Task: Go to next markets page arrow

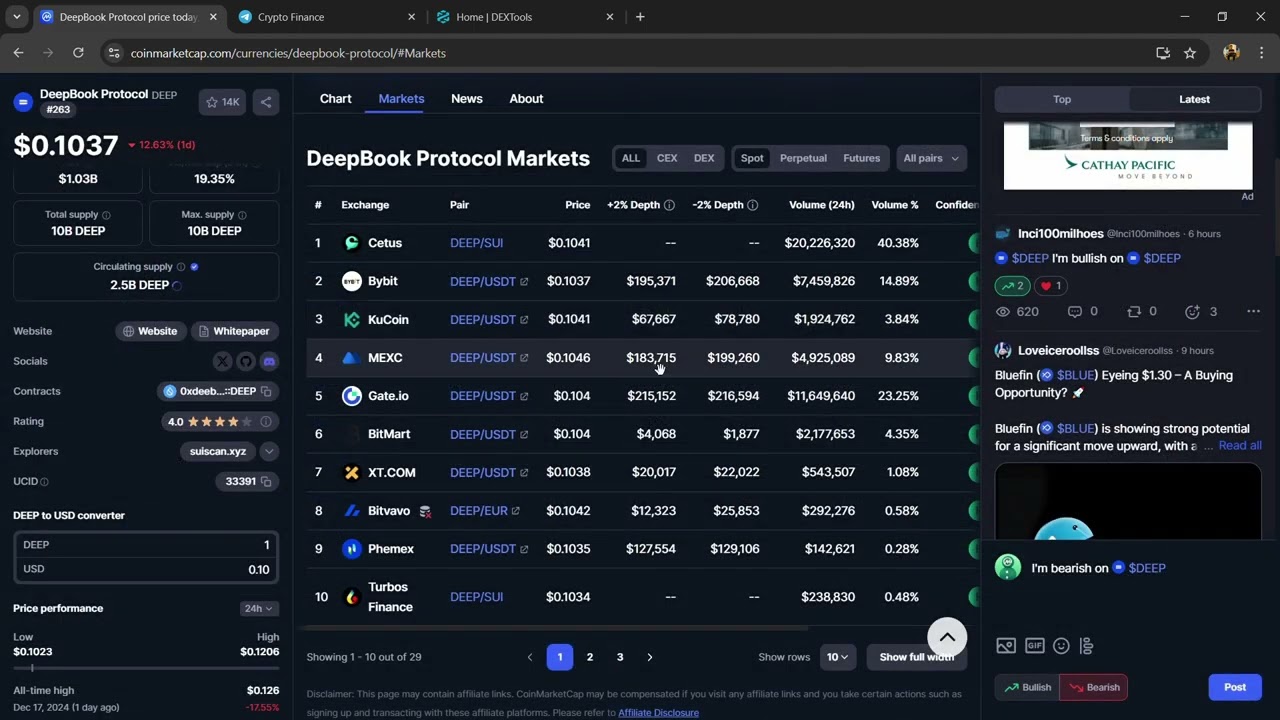Action: (x=650, y=657)
